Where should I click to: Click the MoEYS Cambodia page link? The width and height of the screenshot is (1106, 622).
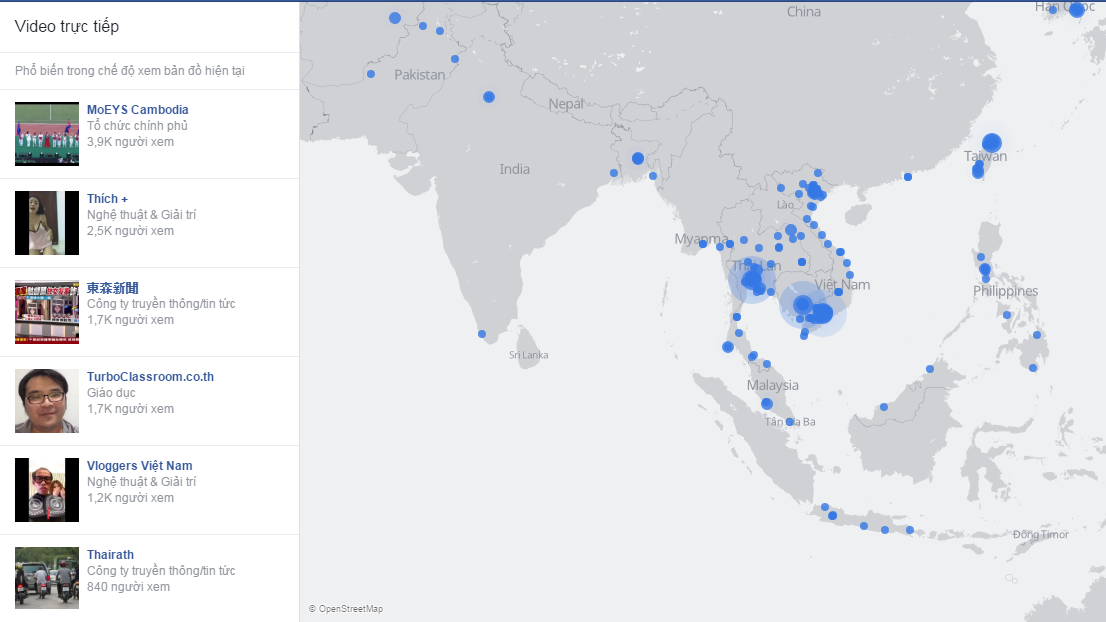138,109
